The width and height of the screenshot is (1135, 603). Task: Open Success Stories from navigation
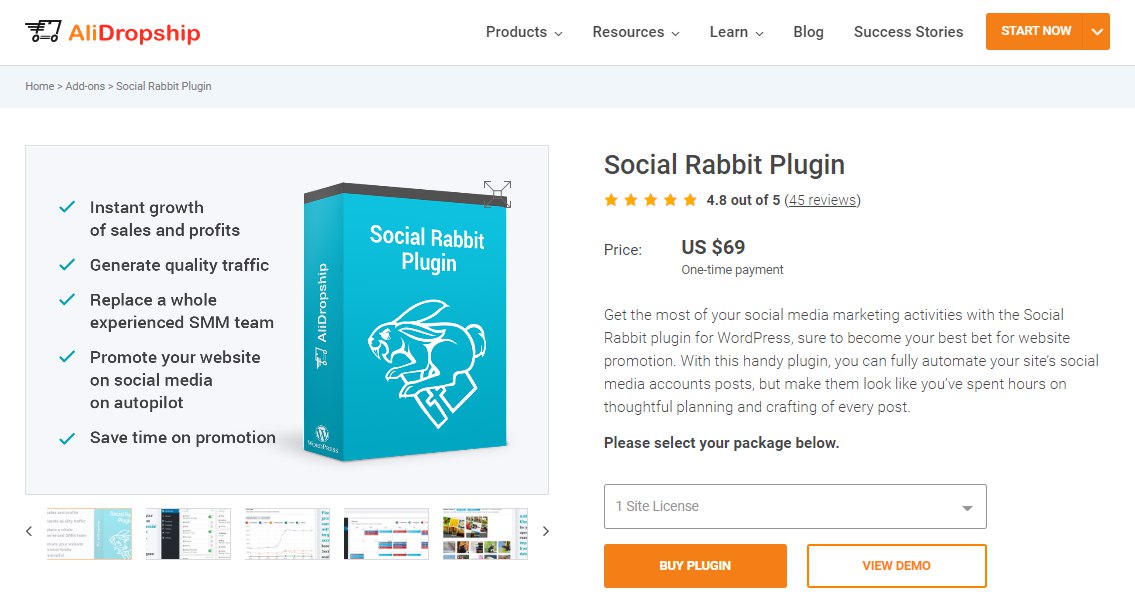(908, 32)
